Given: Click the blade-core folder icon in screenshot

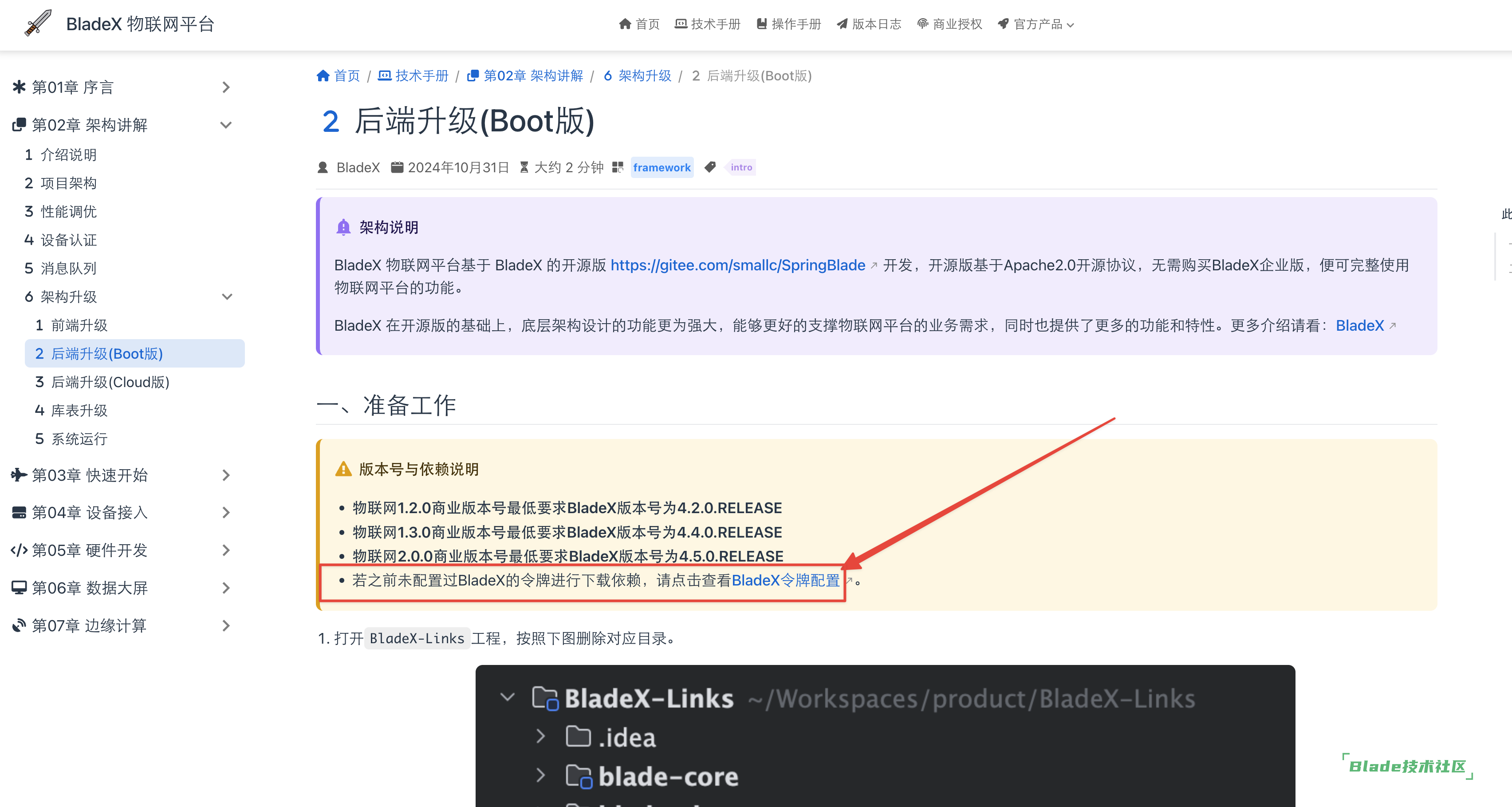Looking at the screenshot, I should [579, 776].
